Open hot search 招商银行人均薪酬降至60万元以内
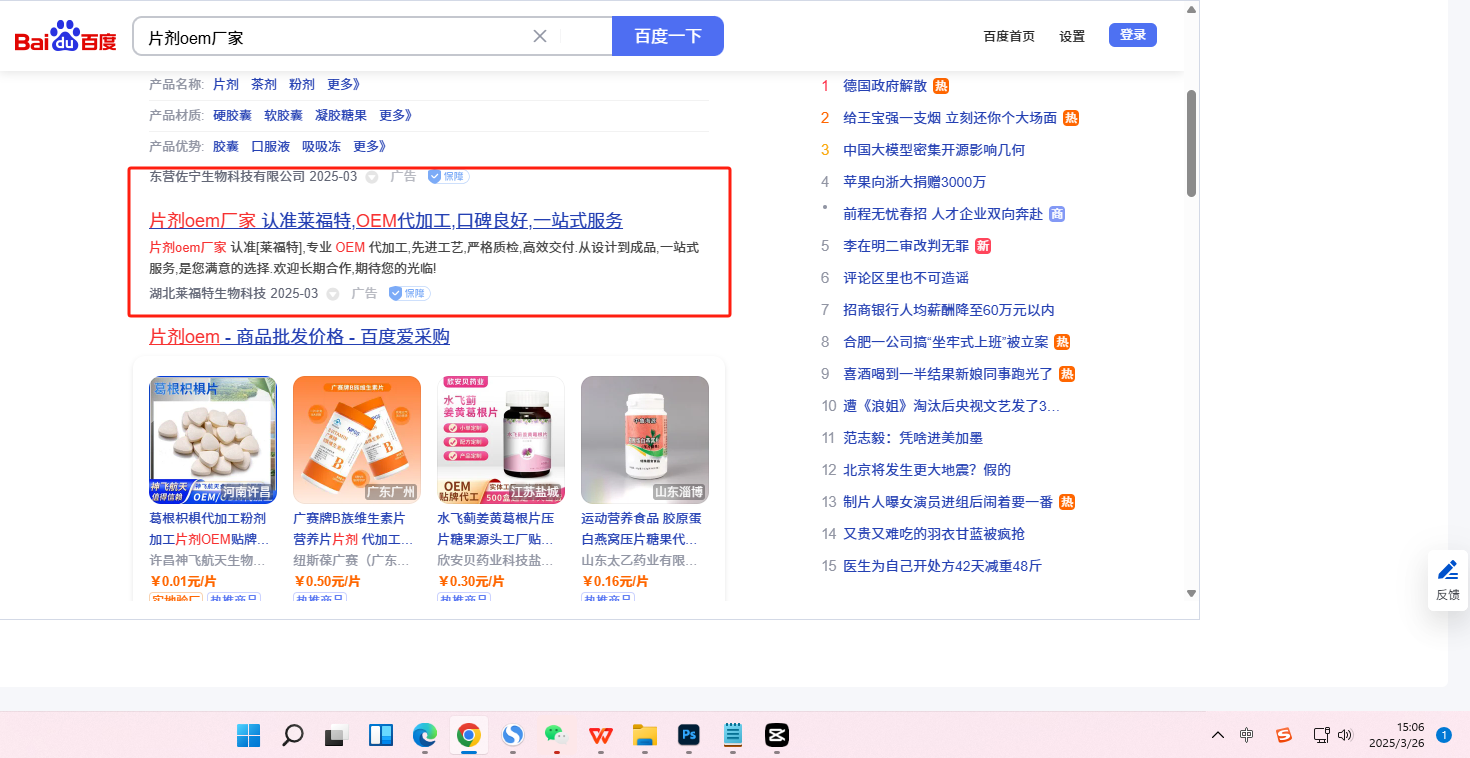This screenshot has height=758, width=1470. pyautogui.click(x=949, y=310)
